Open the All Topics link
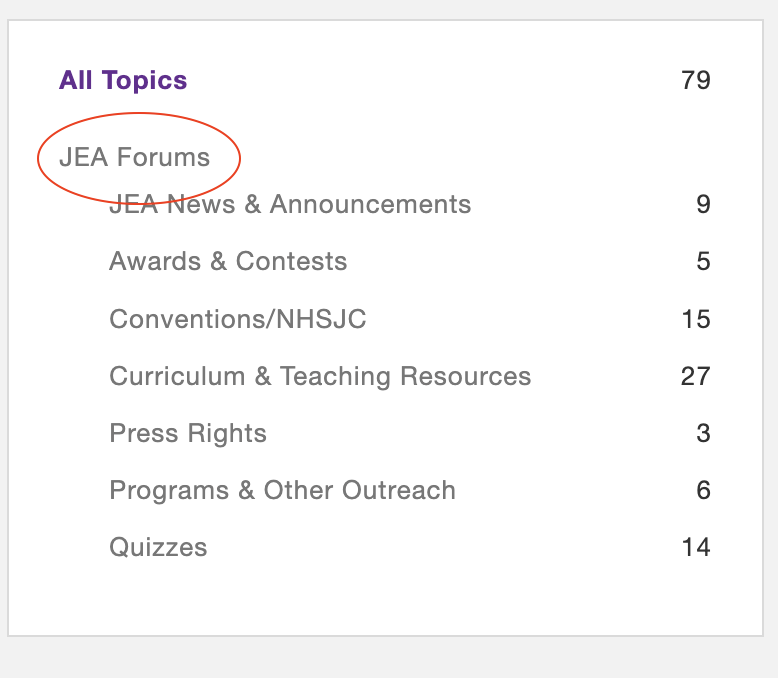This screenshot has height=678, width=778. click(x=123, y=80)
